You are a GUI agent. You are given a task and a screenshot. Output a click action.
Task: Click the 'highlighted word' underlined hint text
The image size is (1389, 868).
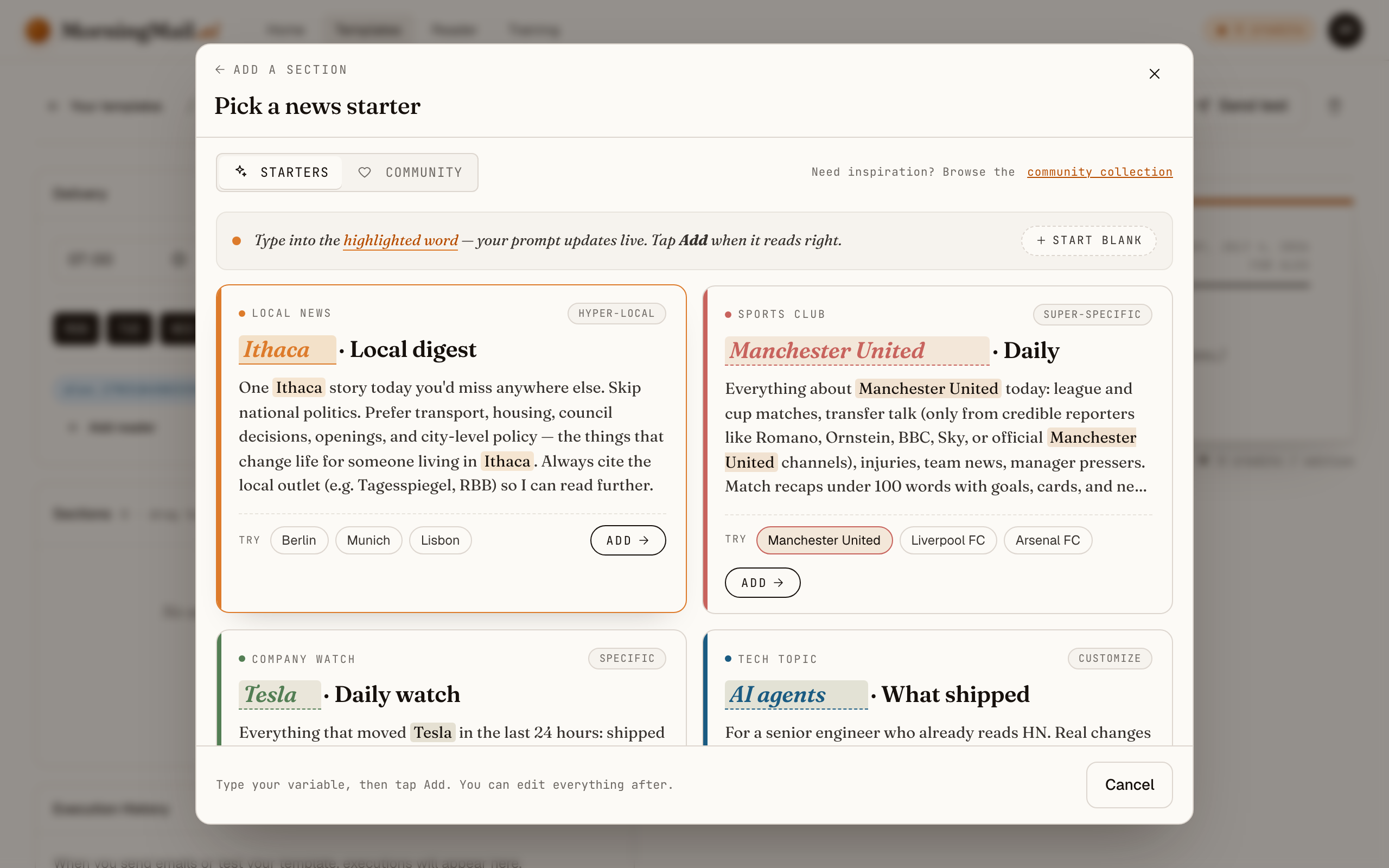point(400,240)
